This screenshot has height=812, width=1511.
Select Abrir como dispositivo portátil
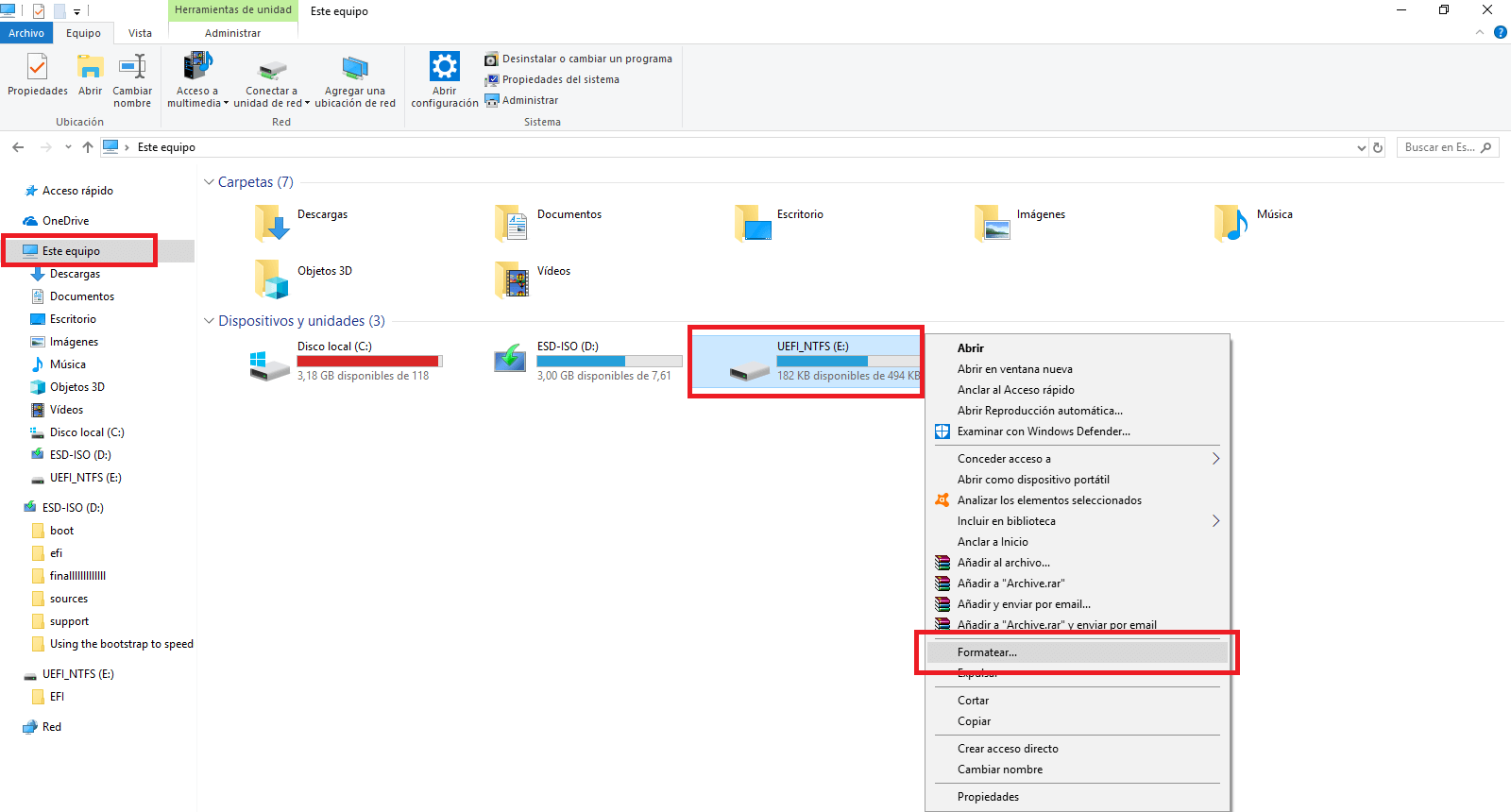[x=1078, y=480]
